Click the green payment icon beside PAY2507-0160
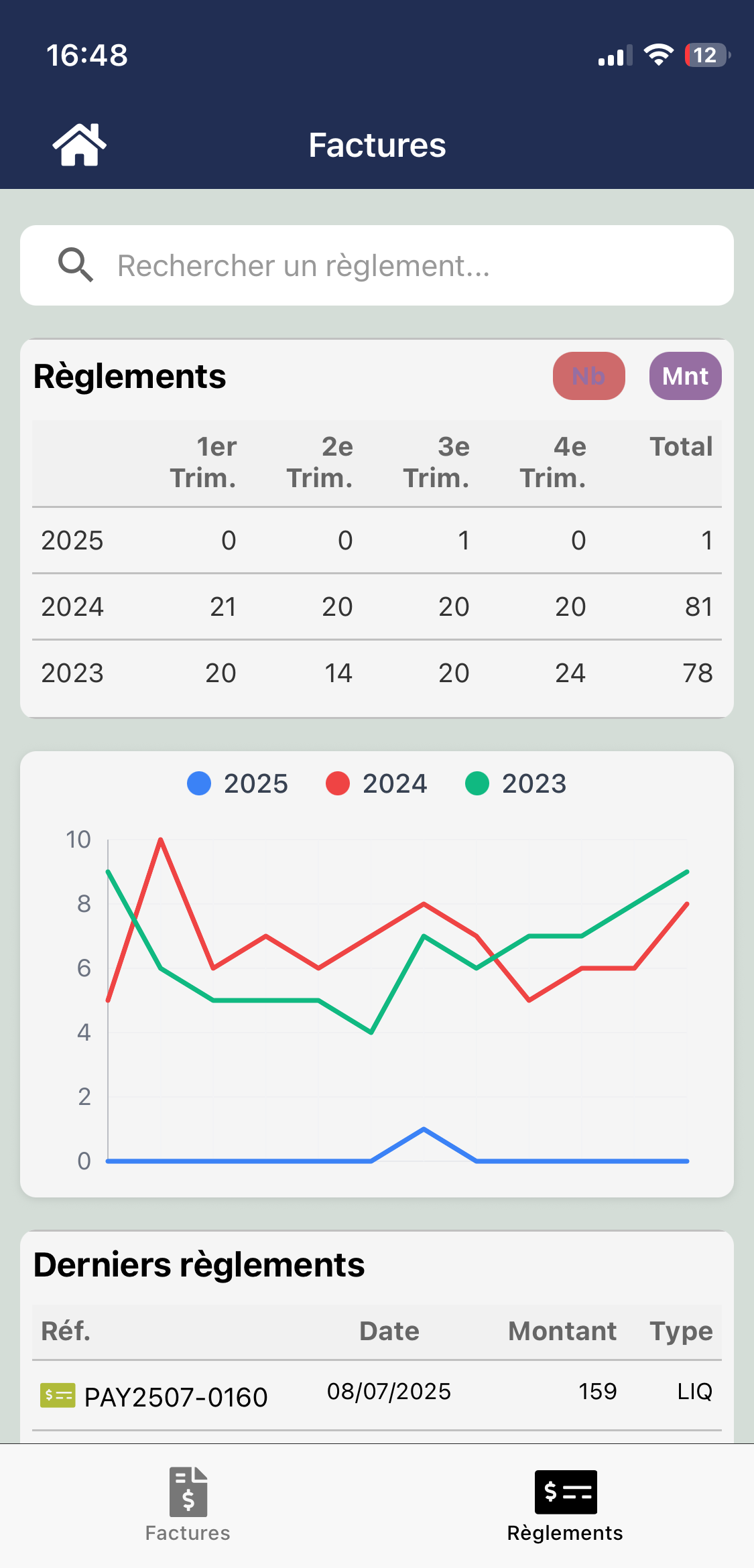 click(x=58, y=1396)
